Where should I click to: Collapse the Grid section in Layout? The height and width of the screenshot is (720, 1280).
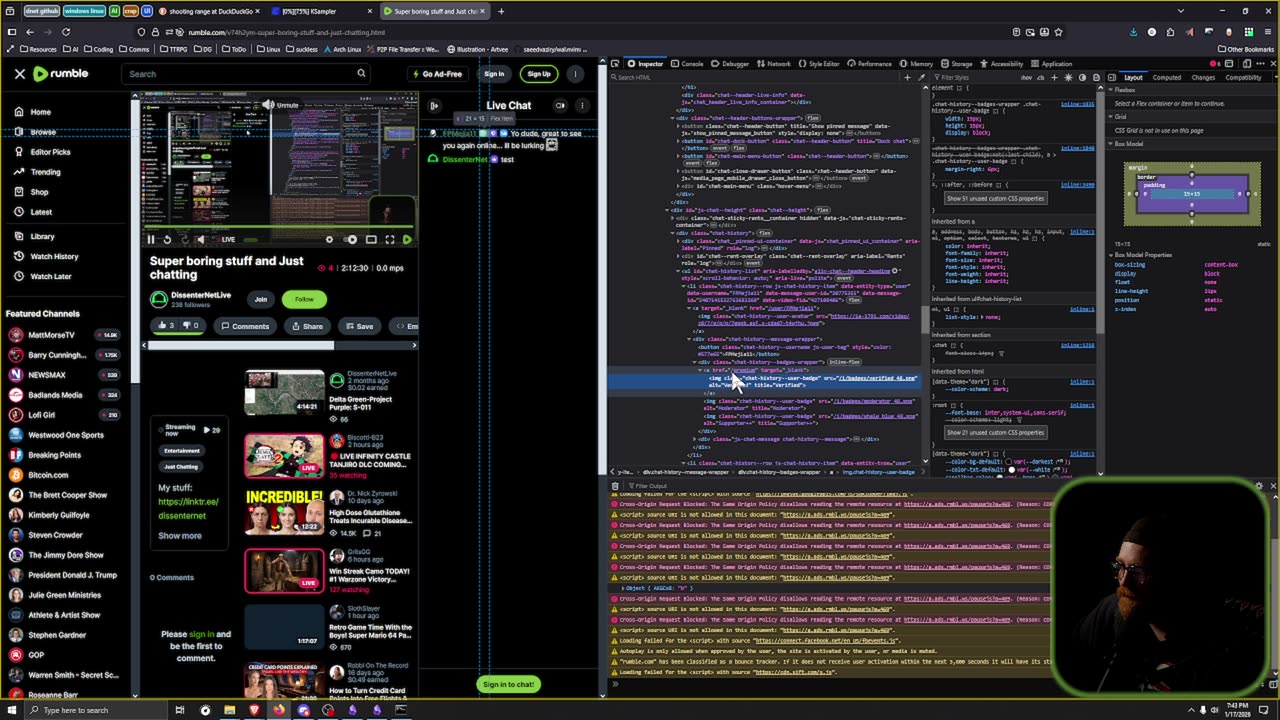(1111, 117)
